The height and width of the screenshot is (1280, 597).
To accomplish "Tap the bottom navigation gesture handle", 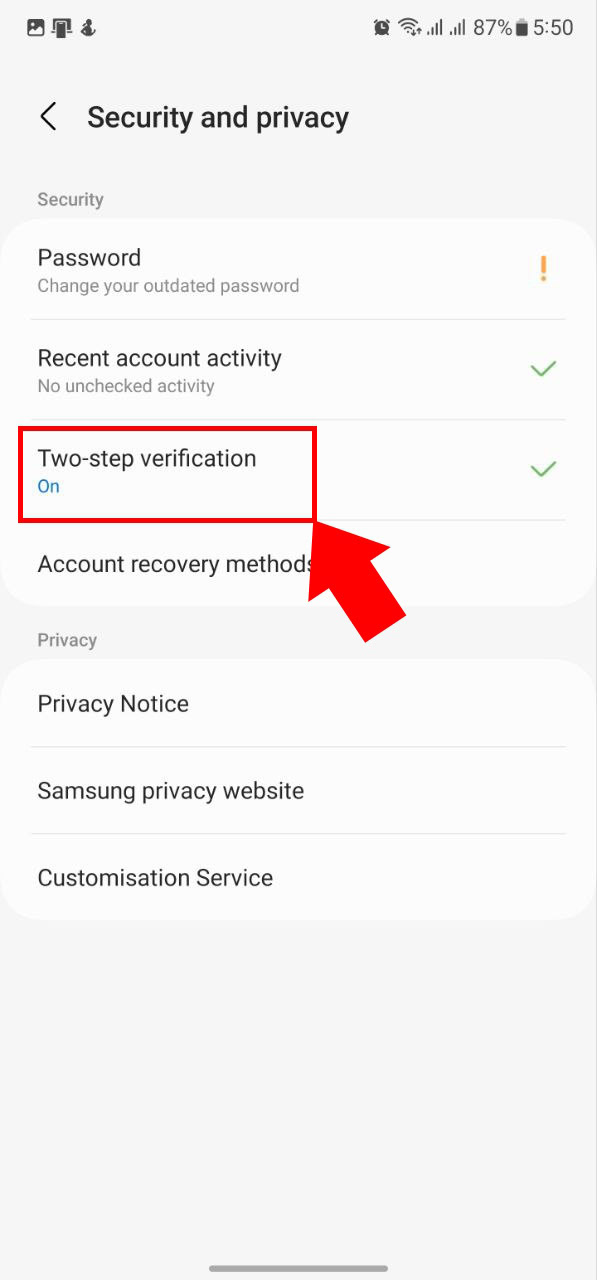I will point(298,1268).
